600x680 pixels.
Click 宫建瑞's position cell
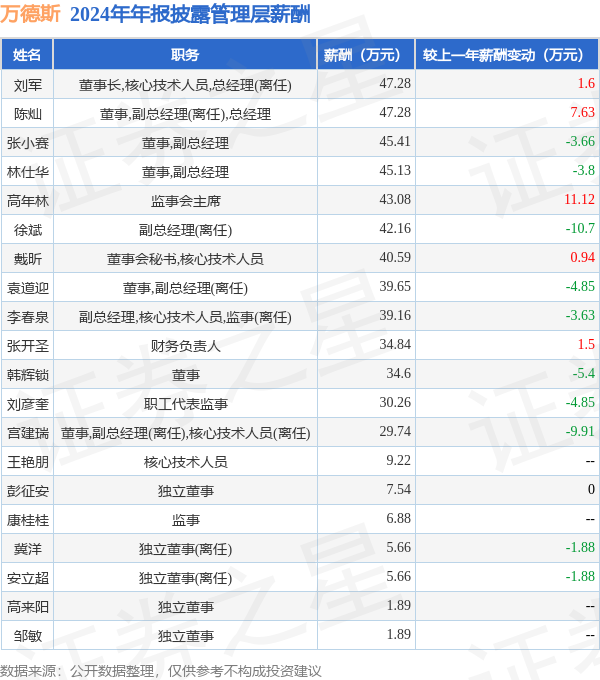[185, 433]
